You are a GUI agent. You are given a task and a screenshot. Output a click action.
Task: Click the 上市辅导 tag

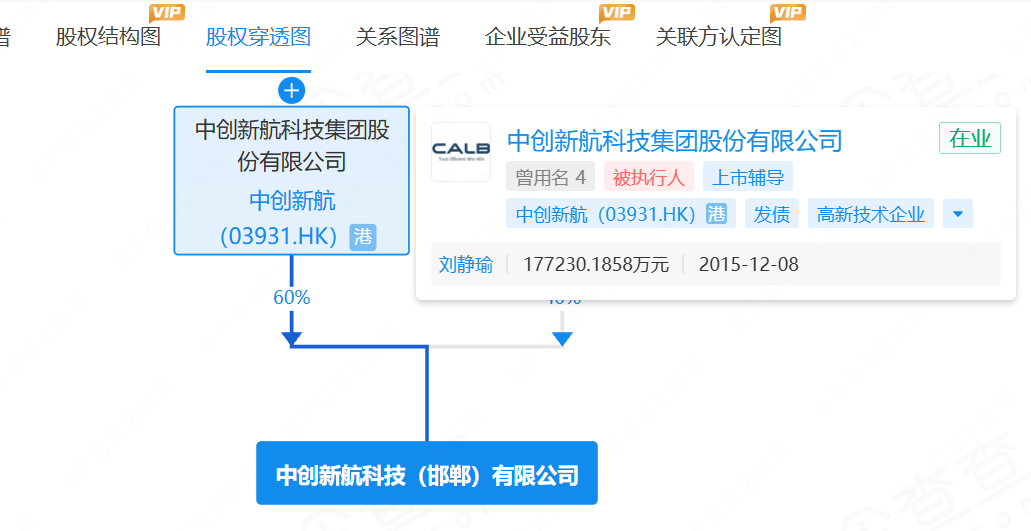click(748, 177)
